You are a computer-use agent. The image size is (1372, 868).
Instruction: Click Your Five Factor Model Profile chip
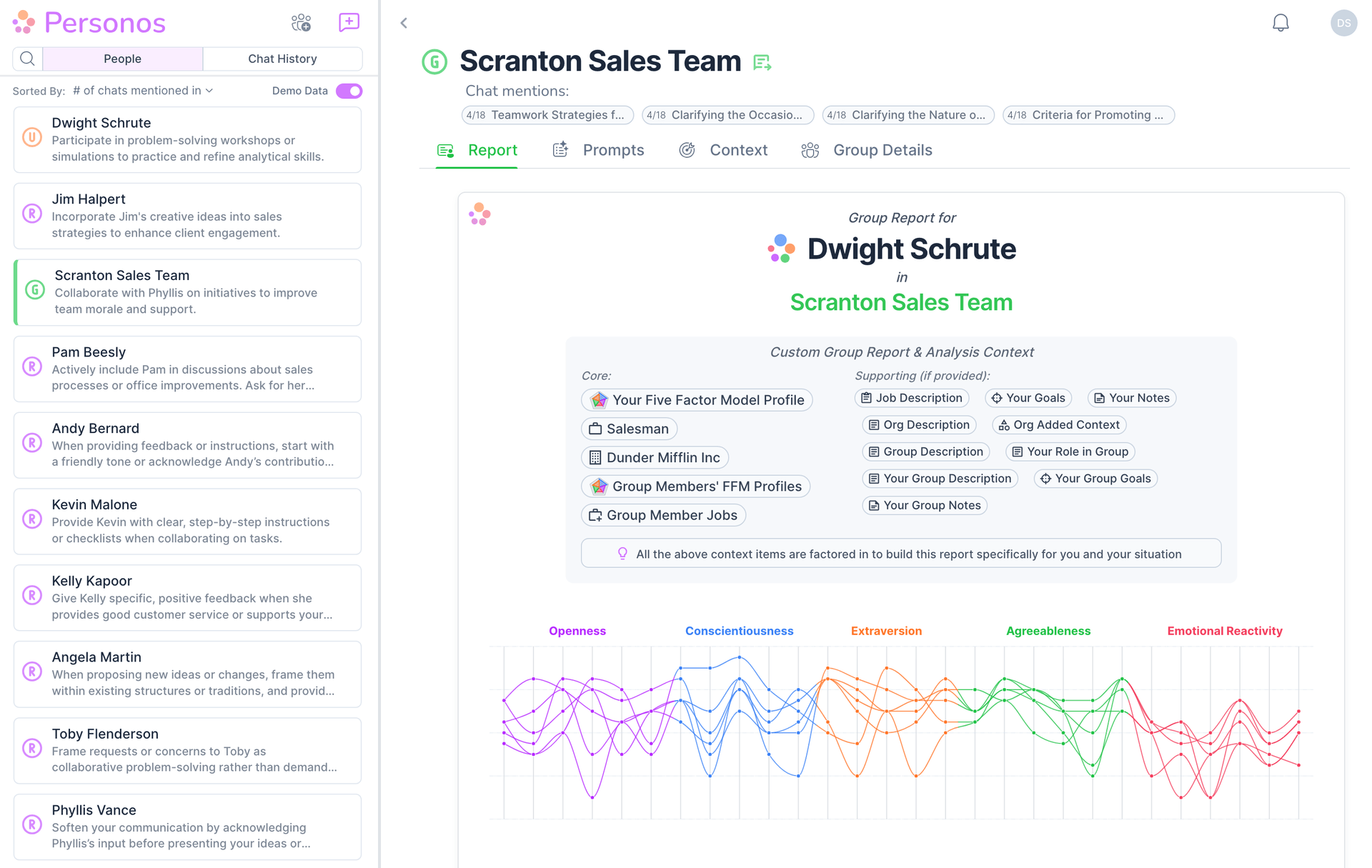[x=697, y=400]
